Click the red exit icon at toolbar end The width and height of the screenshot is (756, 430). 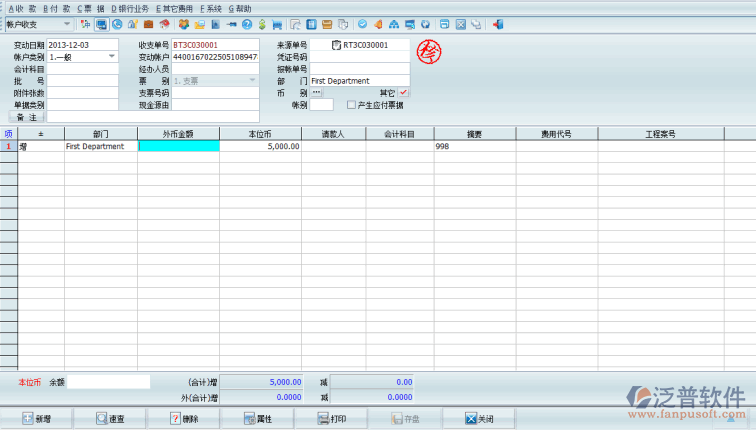[498, 23]
